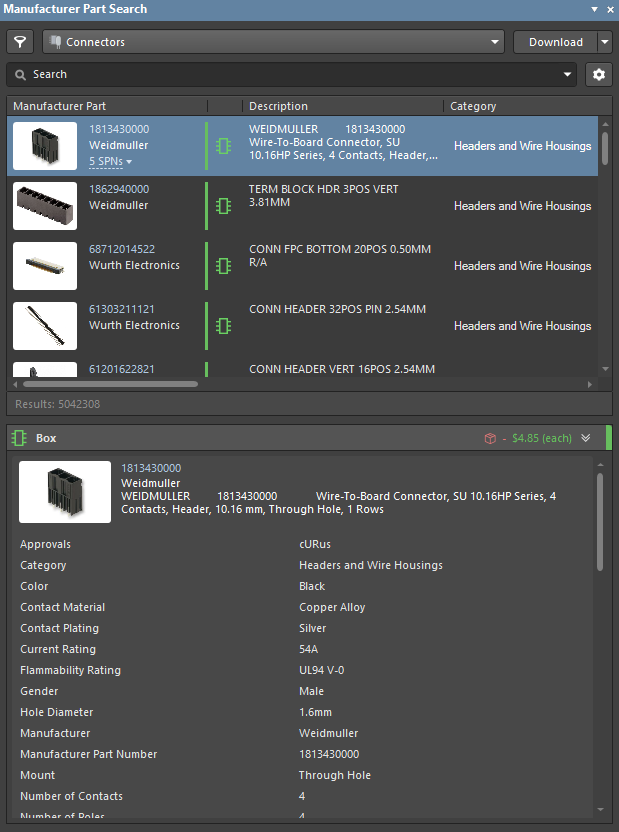Select part number 68712014522
Viewport: 619px width, 832px height.
coord(122,249)
